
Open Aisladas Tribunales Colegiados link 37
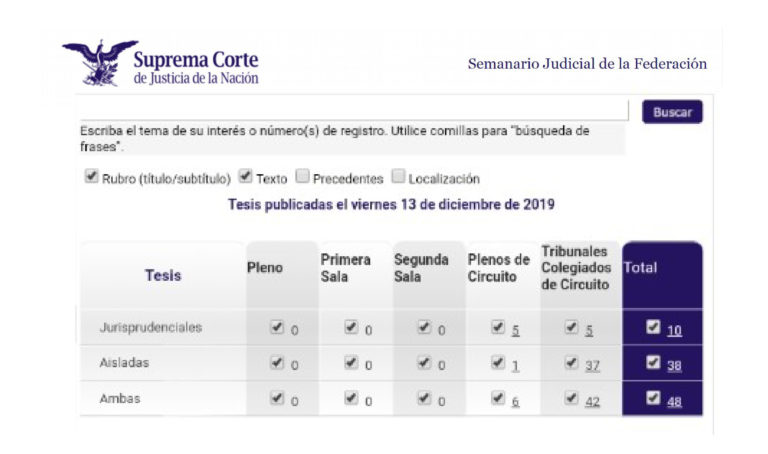[x=592, y=366]
